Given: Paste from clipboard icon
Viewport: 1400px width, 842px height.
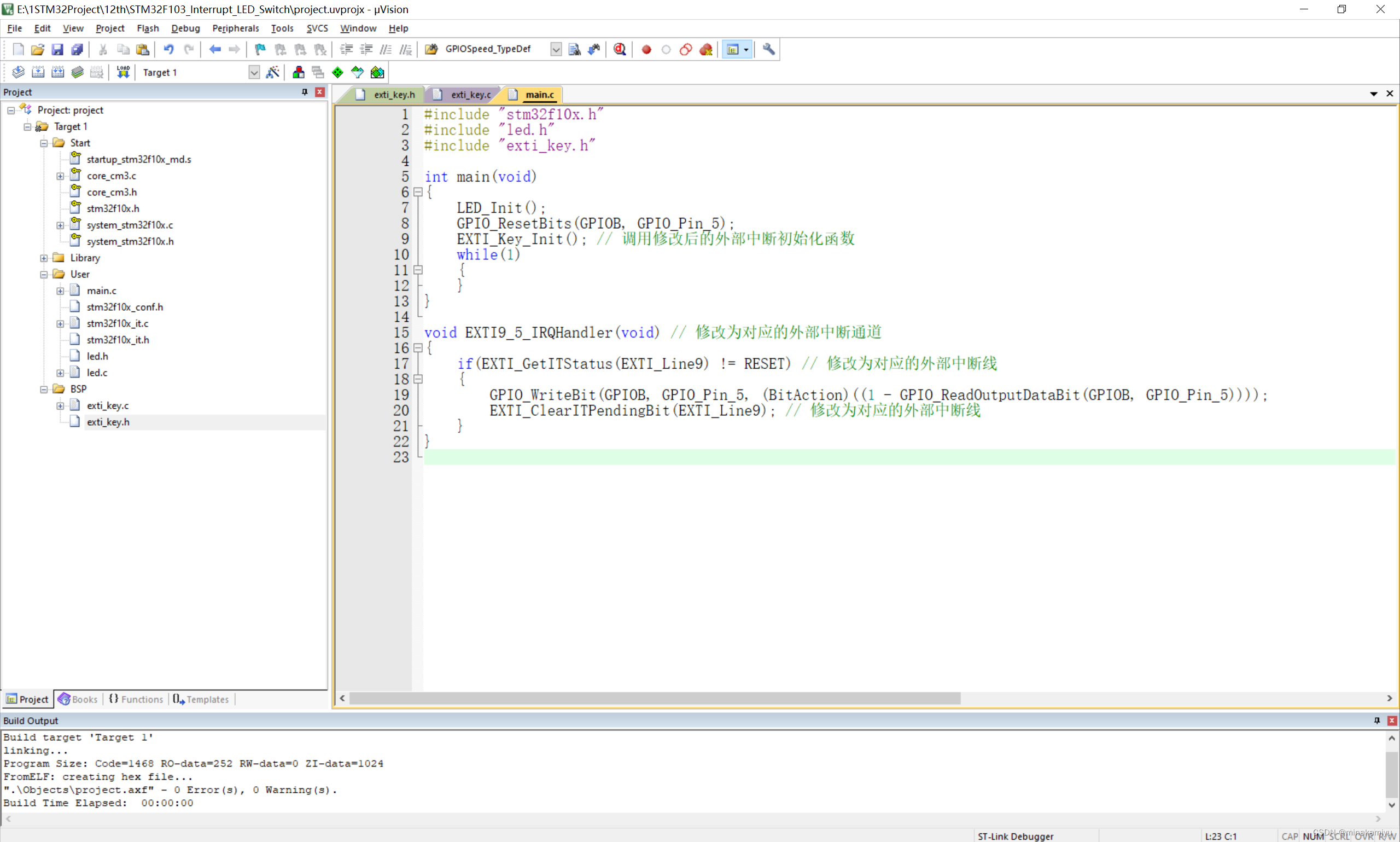Looking at the screenshot, I should click(x=143, y=49).
